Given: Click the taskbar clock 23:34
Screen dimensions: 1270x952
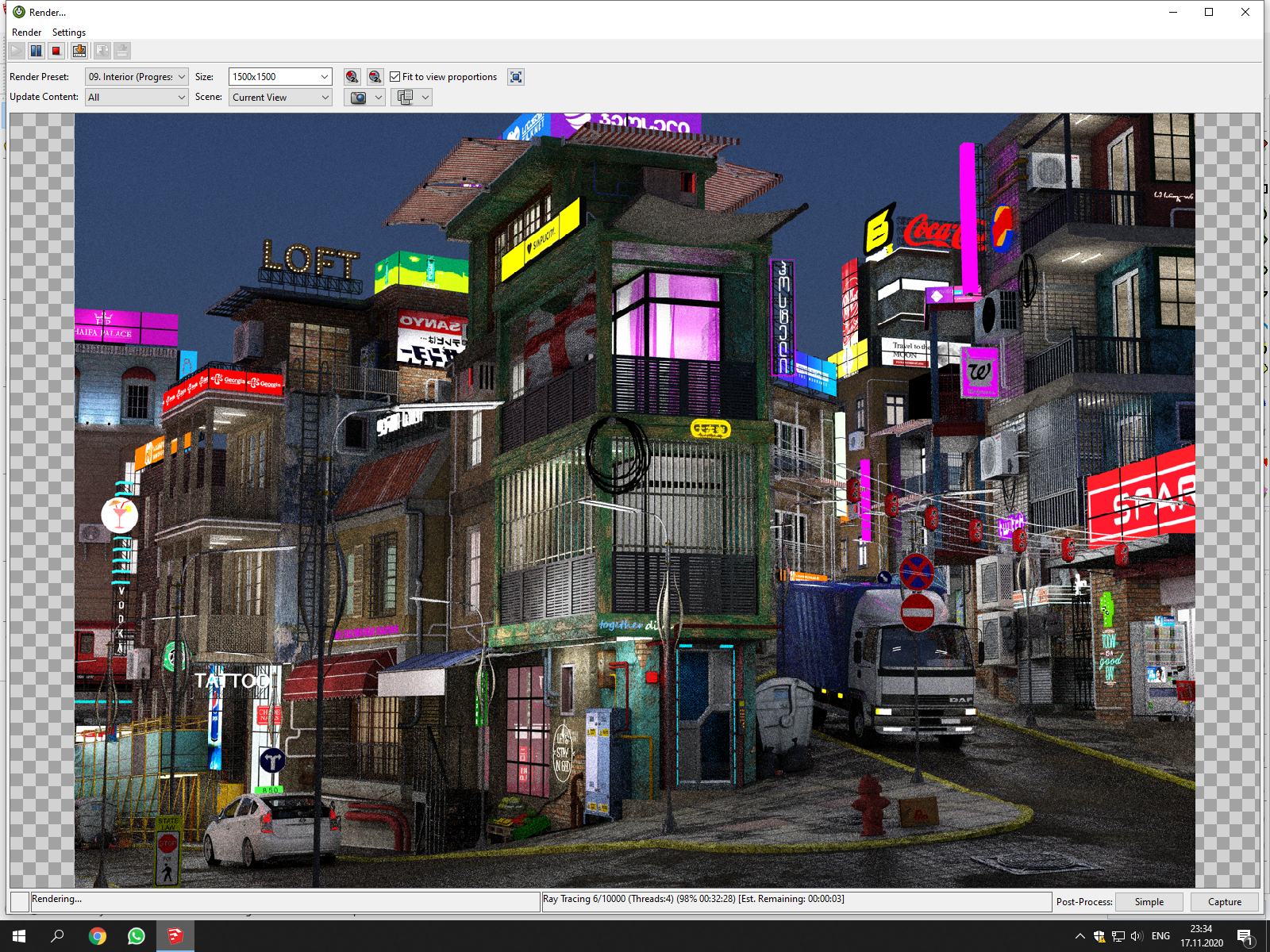Looking at the screenshot, I should 1202,936.
